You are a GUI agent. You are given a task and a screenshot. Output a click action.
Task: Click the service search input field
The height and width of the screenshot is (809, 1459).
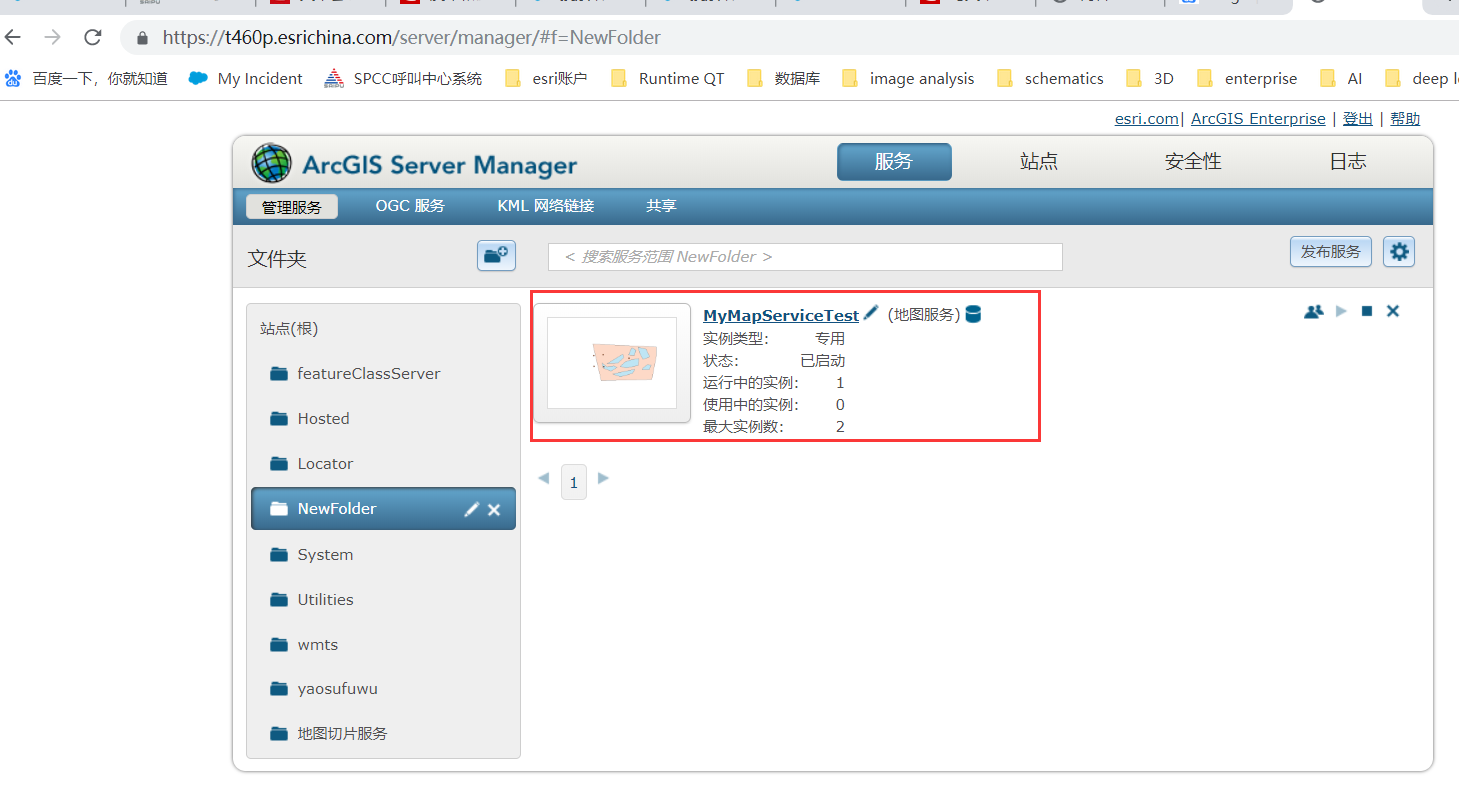coord(804,256)
